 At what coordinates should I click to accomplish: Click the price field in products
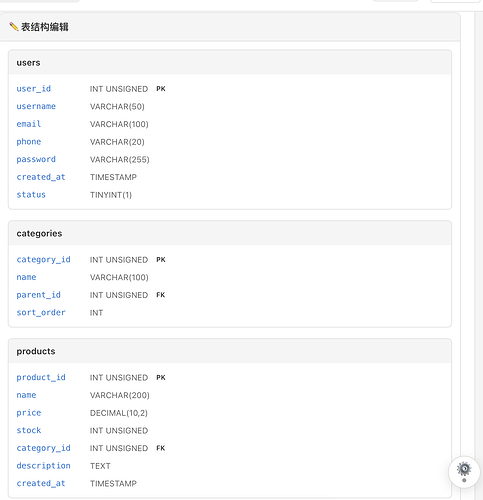pos(29,413)
